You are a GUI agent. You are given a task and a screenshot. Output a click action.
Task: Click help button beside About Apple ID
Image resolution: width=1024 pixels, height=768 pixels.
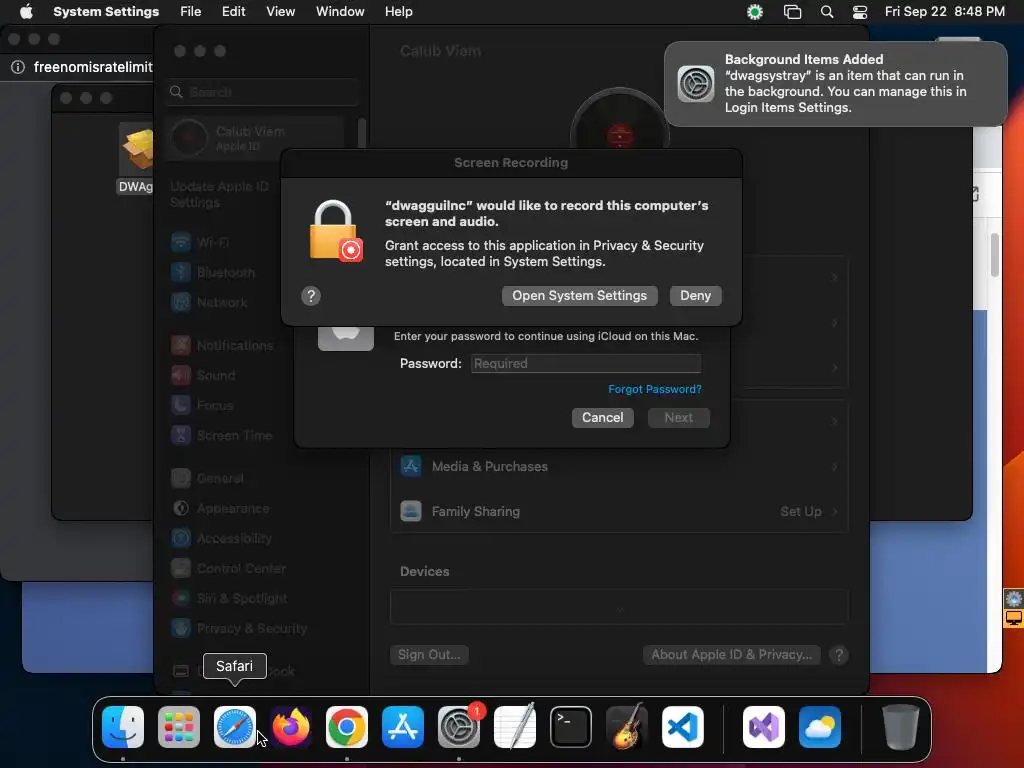click(x=839, y=655)
